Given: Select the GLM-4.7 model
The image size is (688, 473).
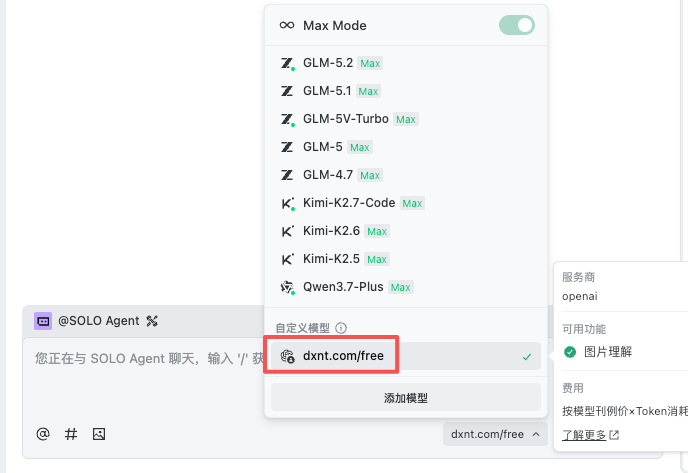Looking at the screenshot, I should (x=406, y=175).
